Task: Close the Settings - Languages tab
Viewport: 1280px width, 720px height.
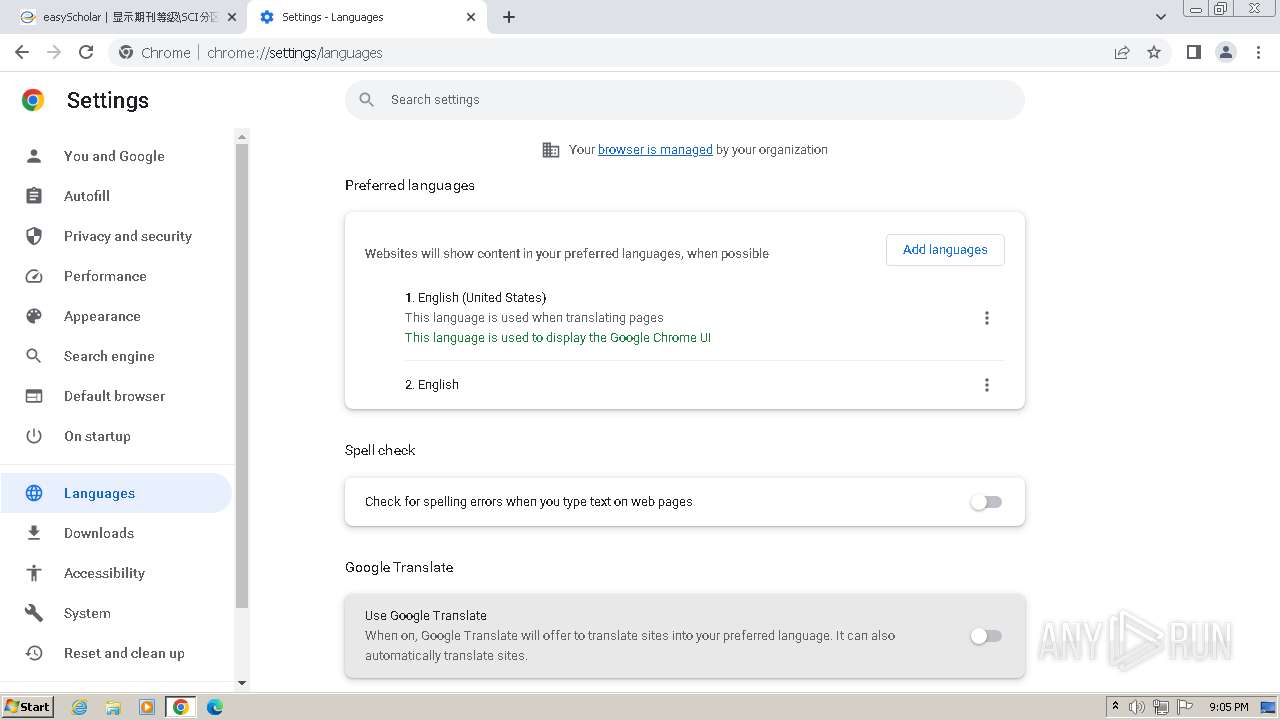Action: [x=472, y=17]
